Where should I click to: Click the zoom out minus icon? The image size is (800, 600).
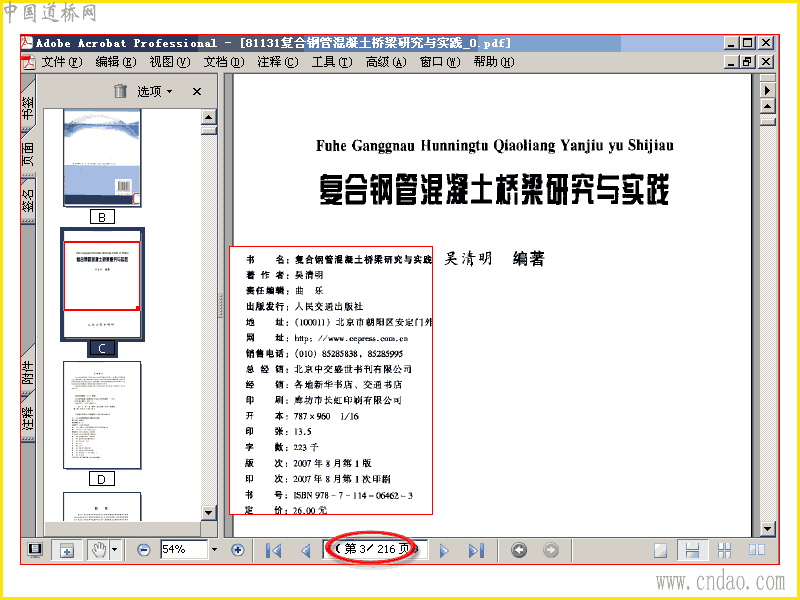(144, 550)
